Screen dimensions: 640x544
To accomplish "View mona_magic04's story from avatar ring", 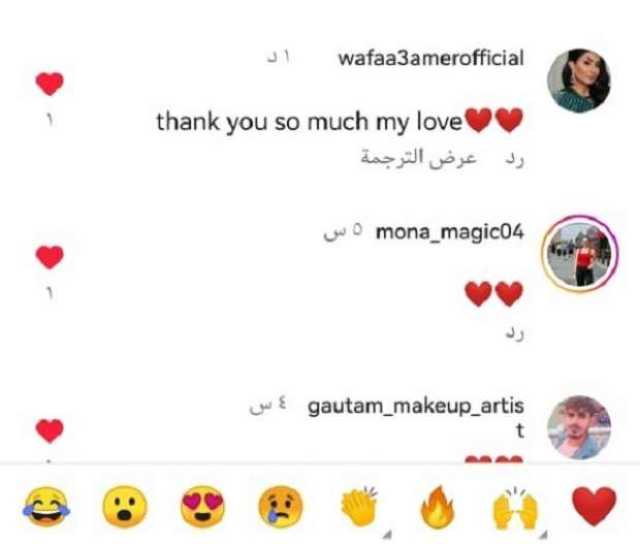I will click(580, 253).
